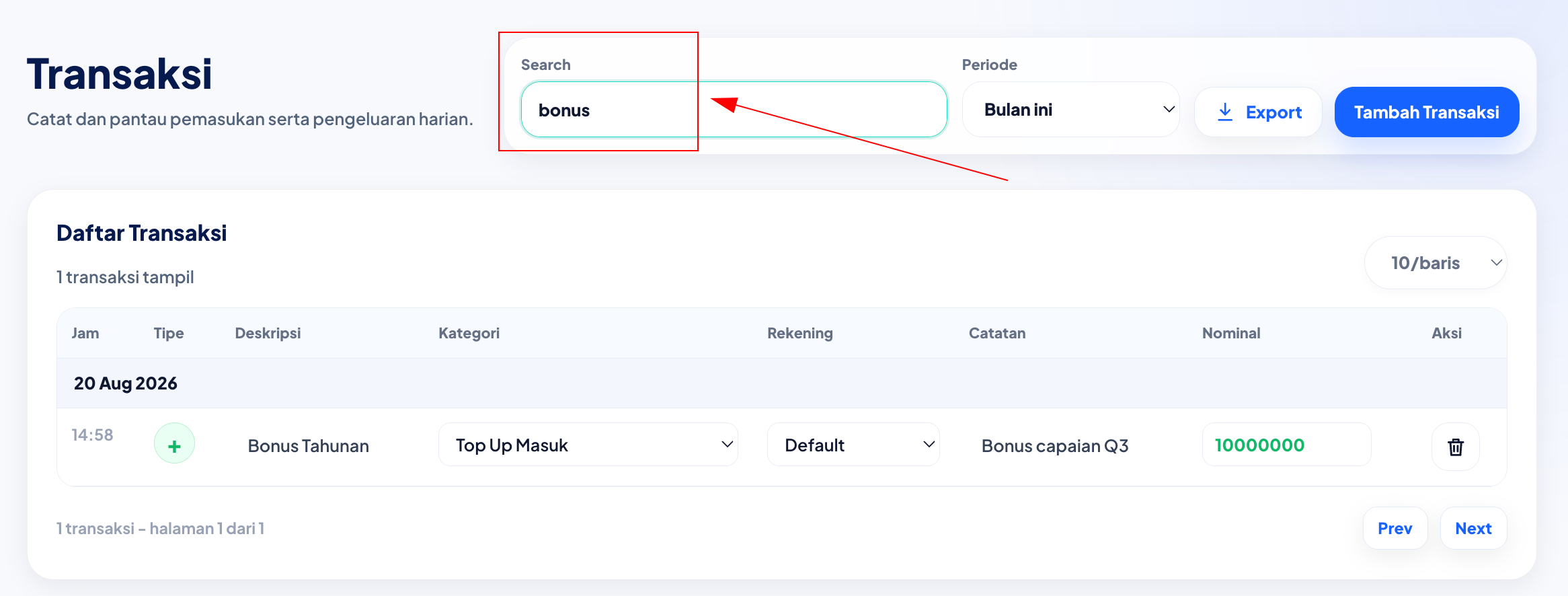
Task: Click the 20 Aug 2026 date group row
Action: 781,383
